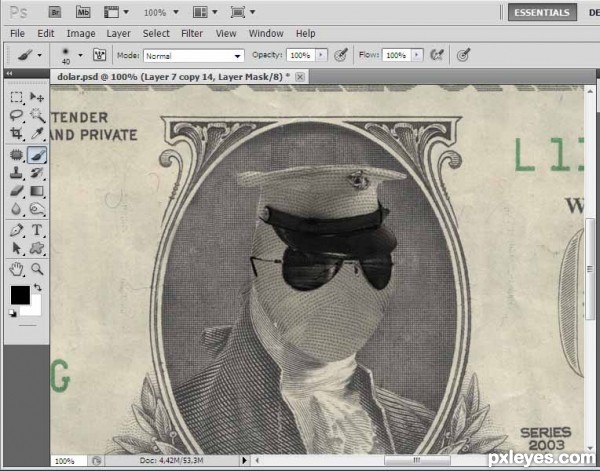Screen dimensions: 600x471
Task: Open Mini Bridge with Mb icon
Action: point(83,12)
